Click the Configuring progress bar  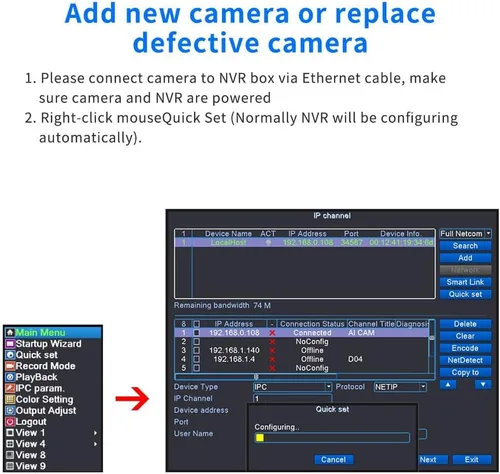point(332,438)
